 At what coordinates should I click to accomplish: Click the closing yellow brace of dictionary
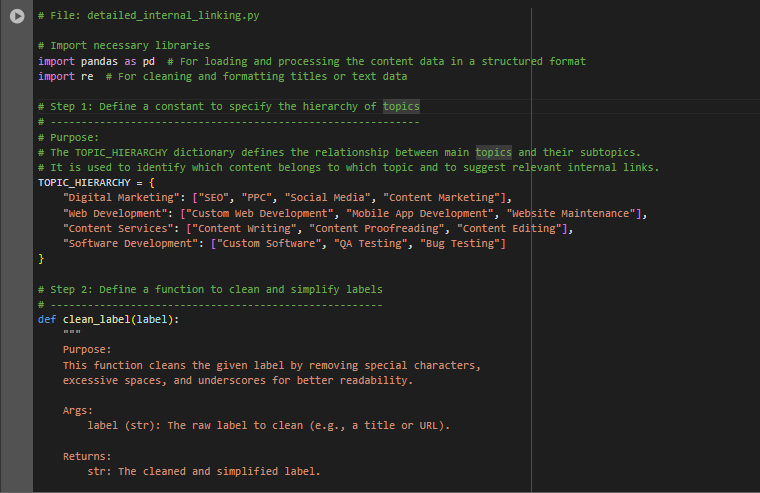click(x=41, y=259)
